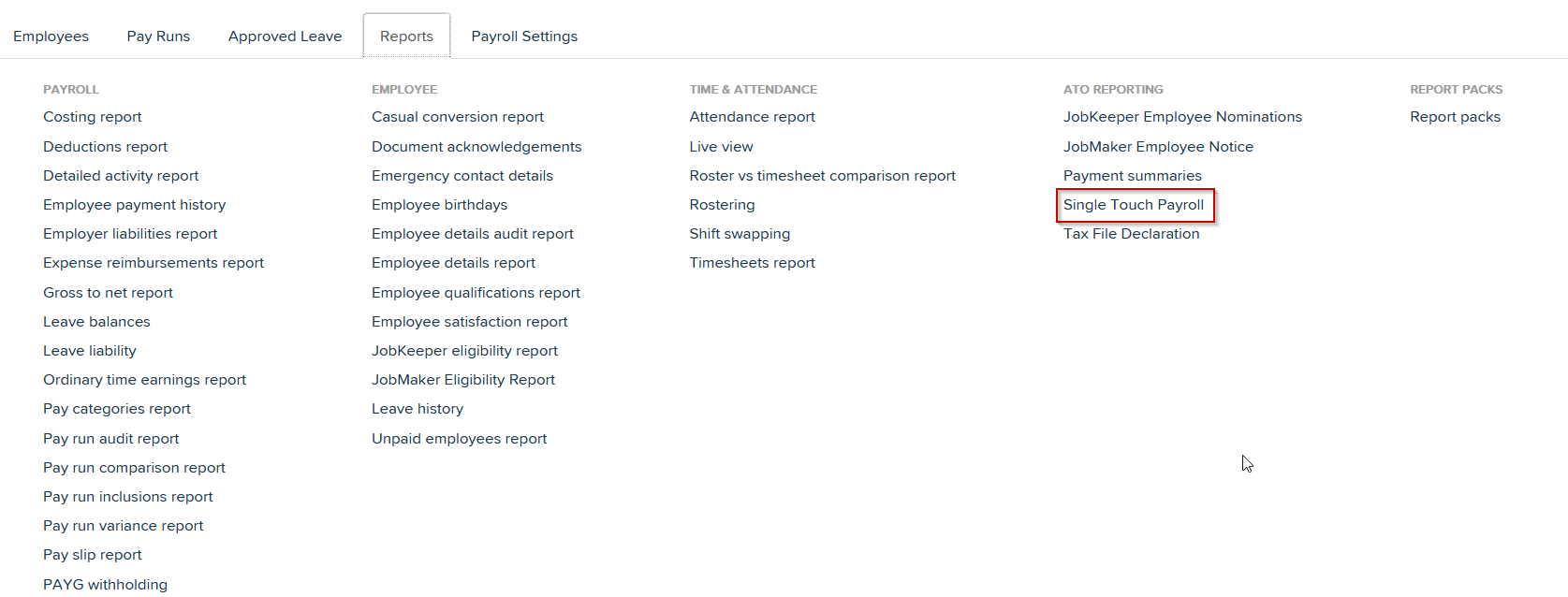View Leave balances
This screenshot has height=597, width=1568.
[x=96, y=321]
